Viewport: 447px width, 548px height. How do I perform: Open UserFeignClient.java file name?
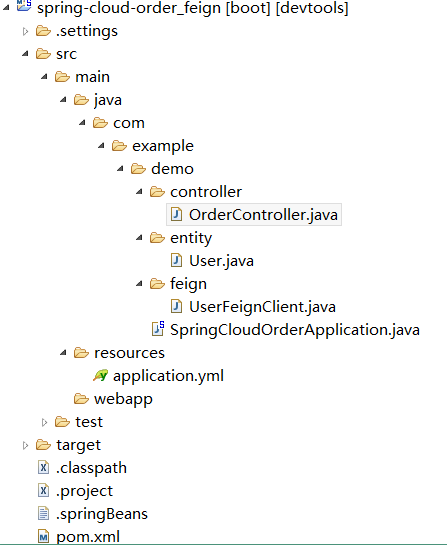coord(262,307)
